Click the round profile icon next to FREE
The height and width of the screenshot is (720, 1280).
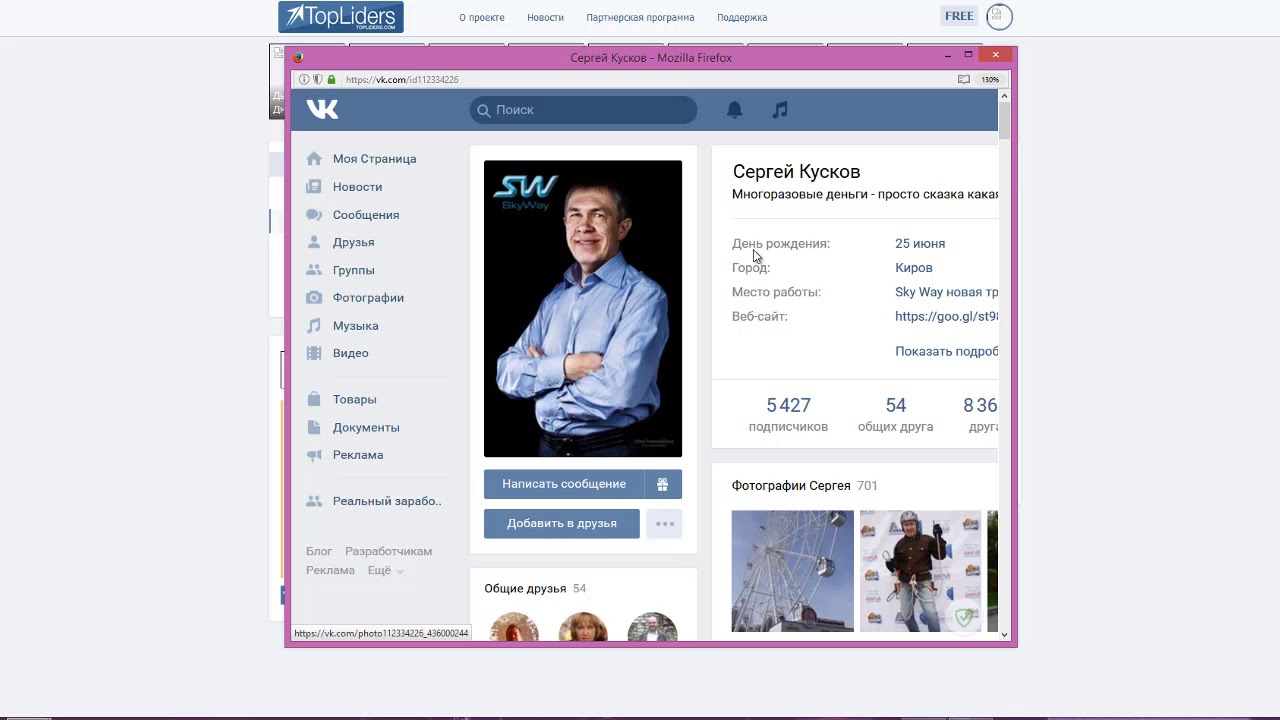click(999, 16)
